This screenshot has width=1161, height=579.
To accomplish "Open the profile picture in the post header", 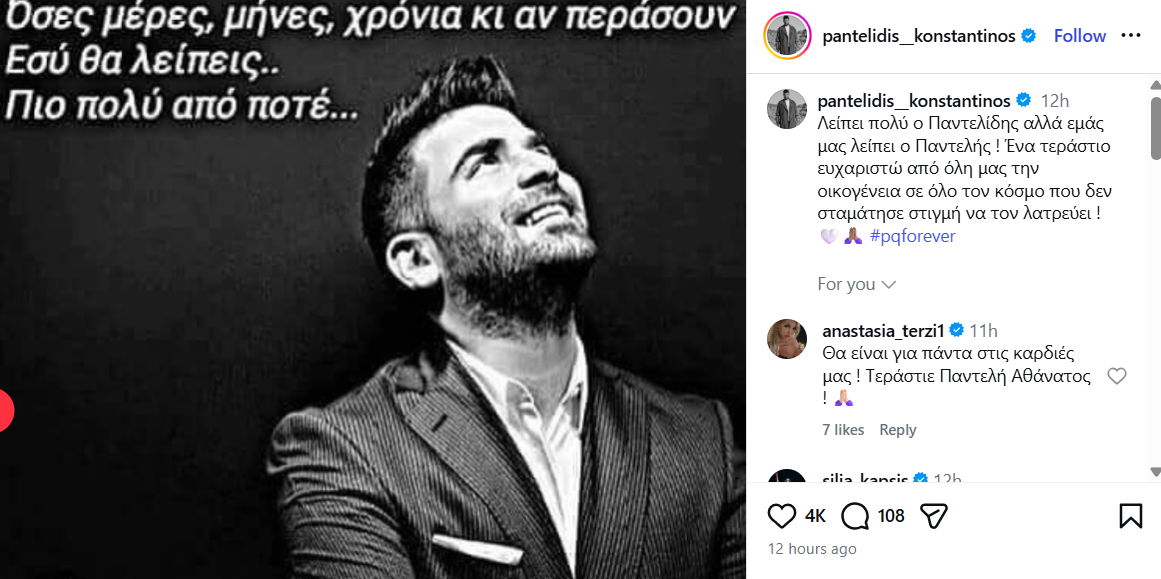I will 787,36.
